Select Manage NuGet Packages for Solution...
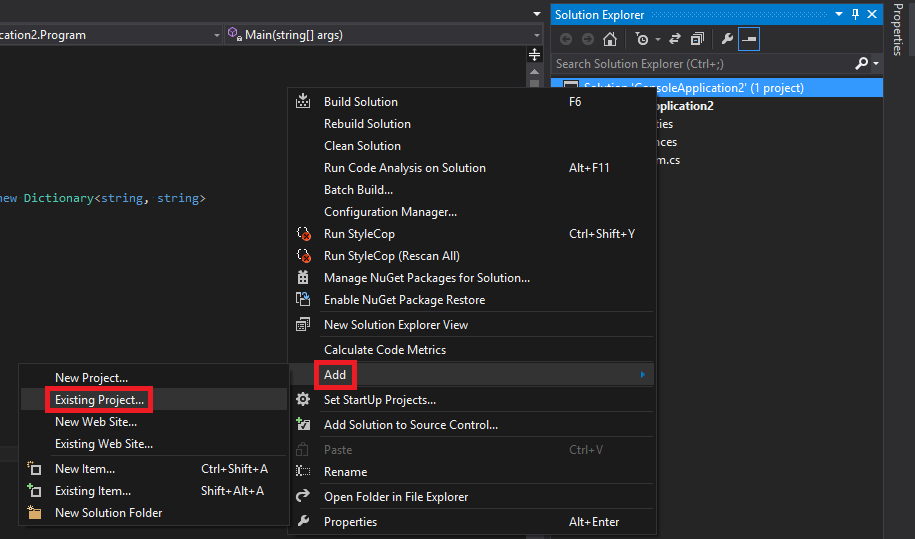This screenshot has height=539, width=915. [427, 278]
